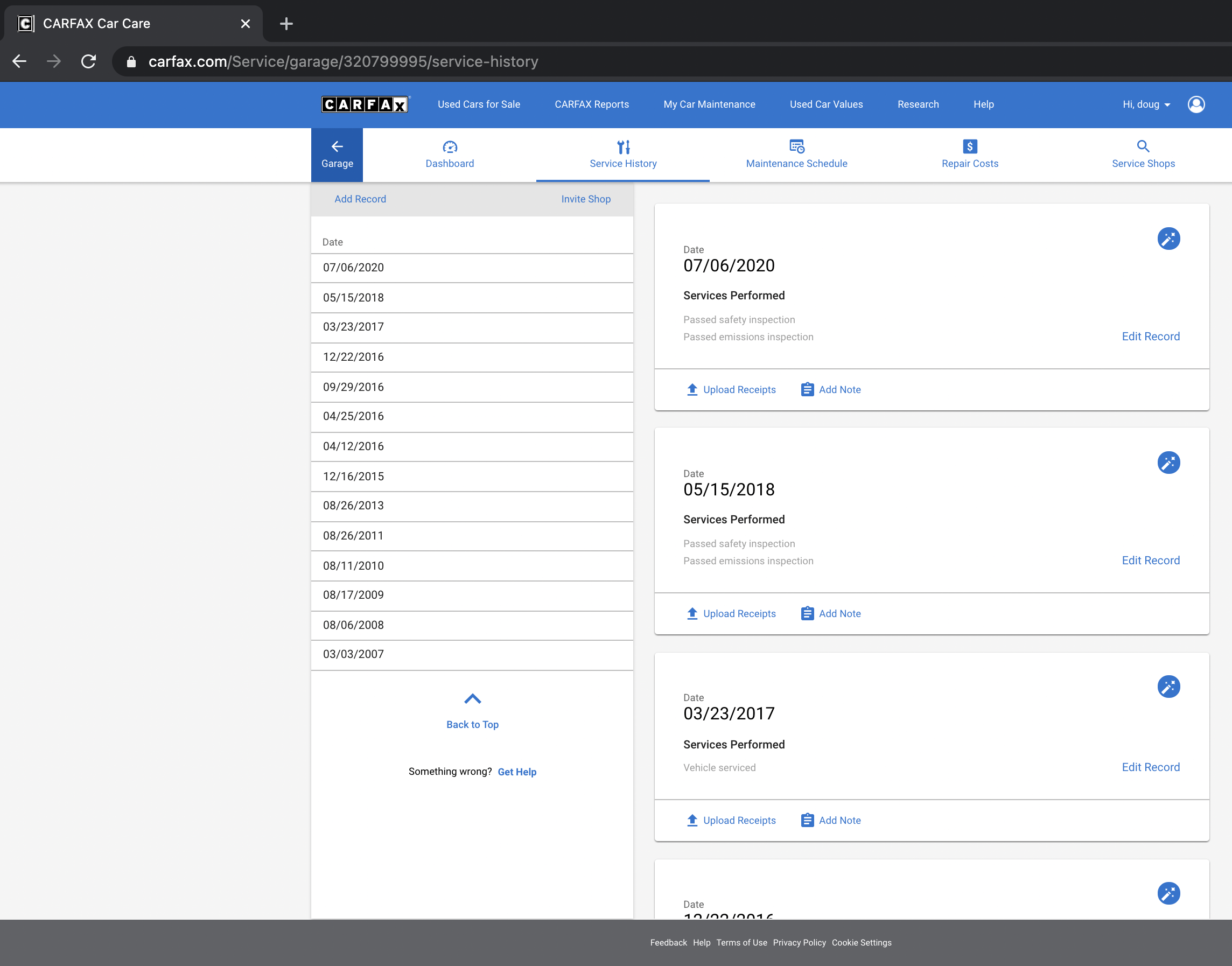The width and height of the screenshot is (1232, 966).
Task: Click Invite Shop
Action: [x=585, y=199]
